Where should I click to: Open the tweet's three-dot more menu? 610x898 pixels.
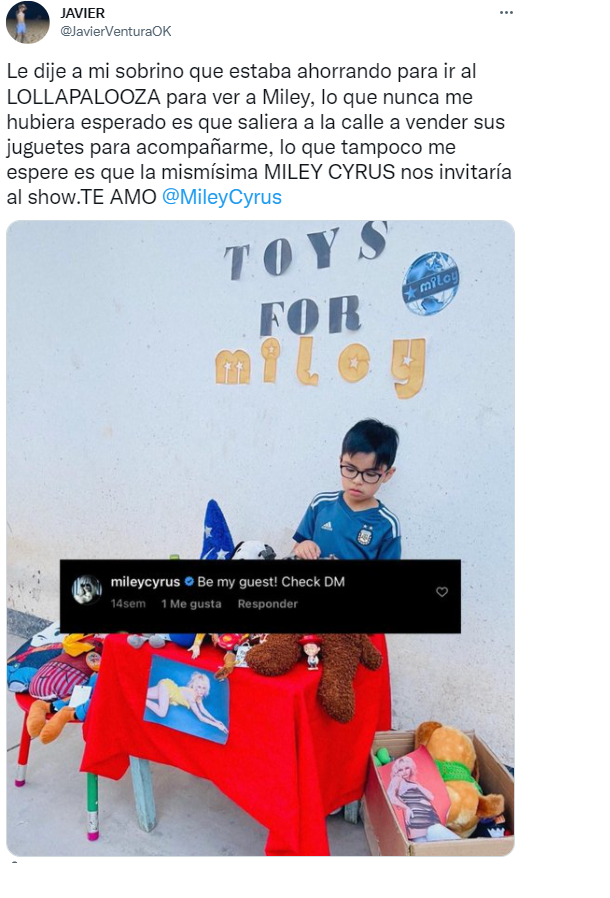coord(506,13)
